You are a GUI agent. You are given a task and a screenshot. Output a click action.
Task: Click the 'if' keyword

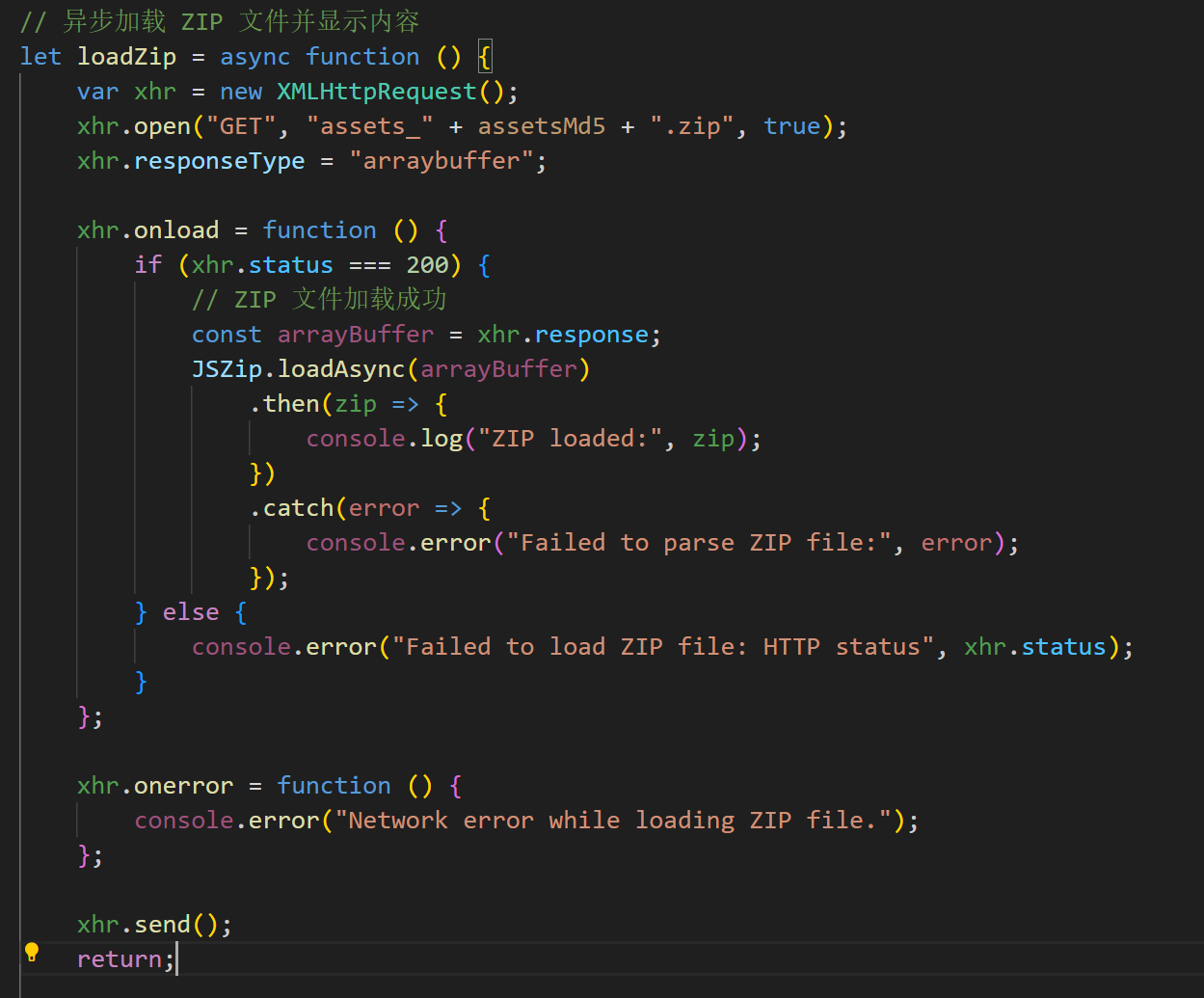[x=148, y=265]
